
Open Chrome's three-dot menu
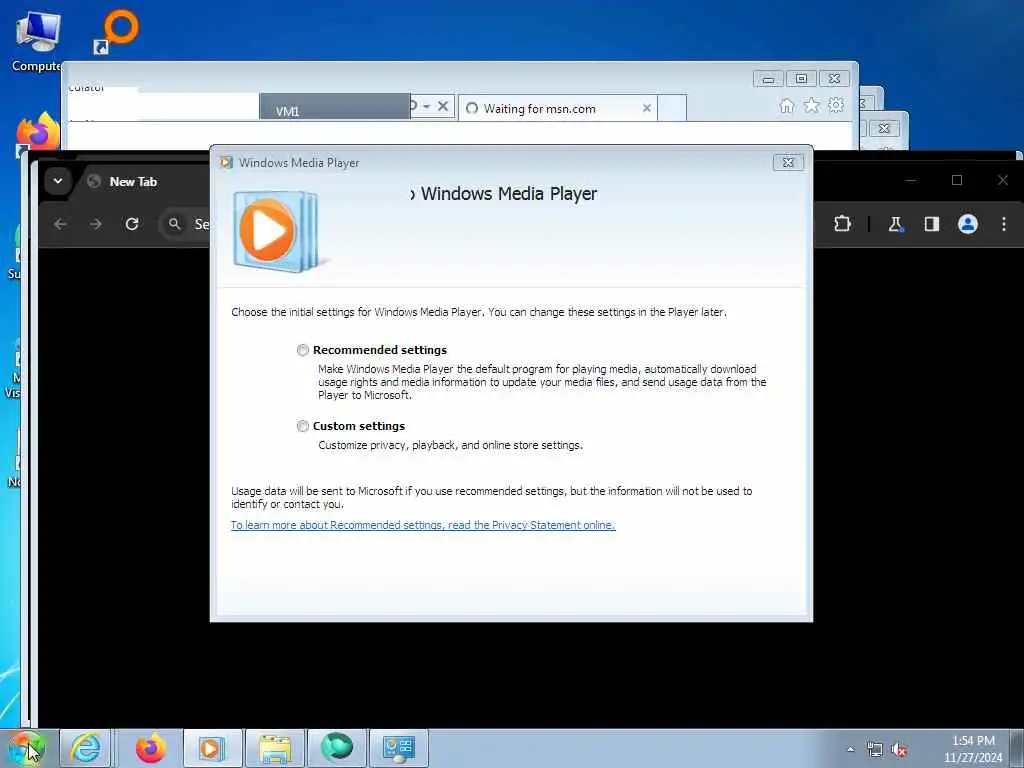click(1004, 224)
